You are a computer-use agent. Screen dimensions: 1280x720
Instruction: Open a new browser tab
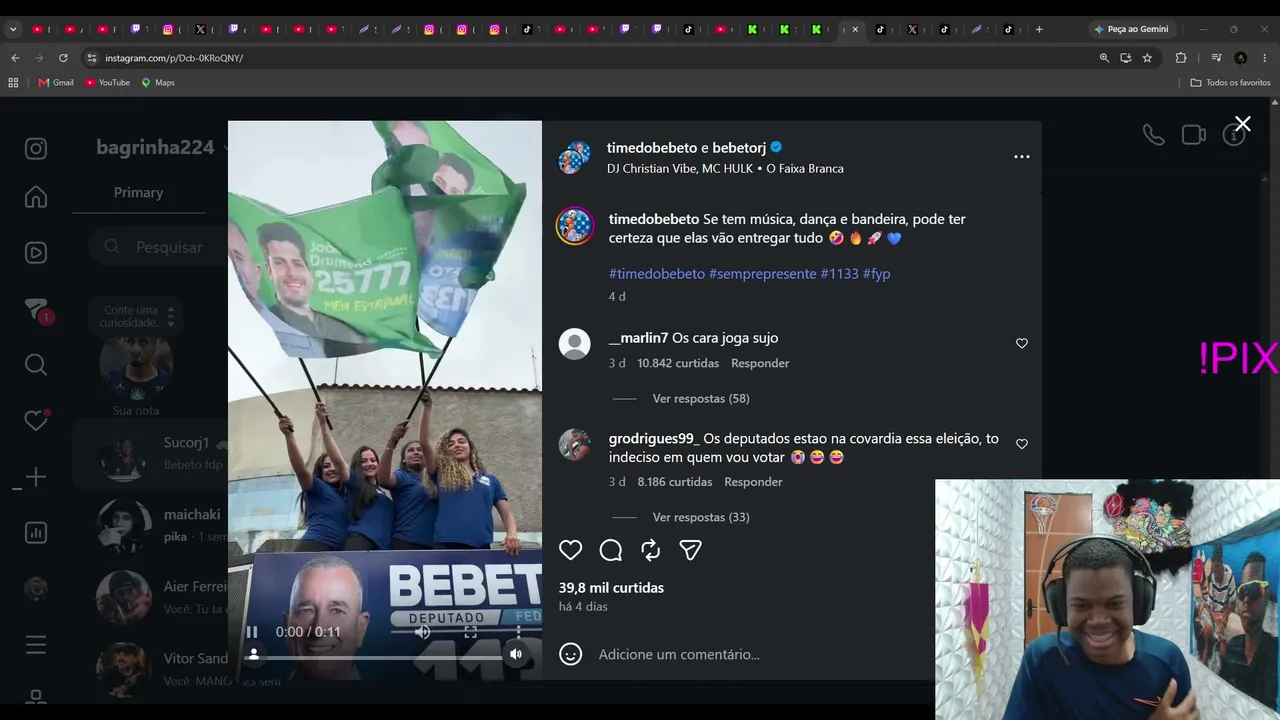[x=1039, y=29]
